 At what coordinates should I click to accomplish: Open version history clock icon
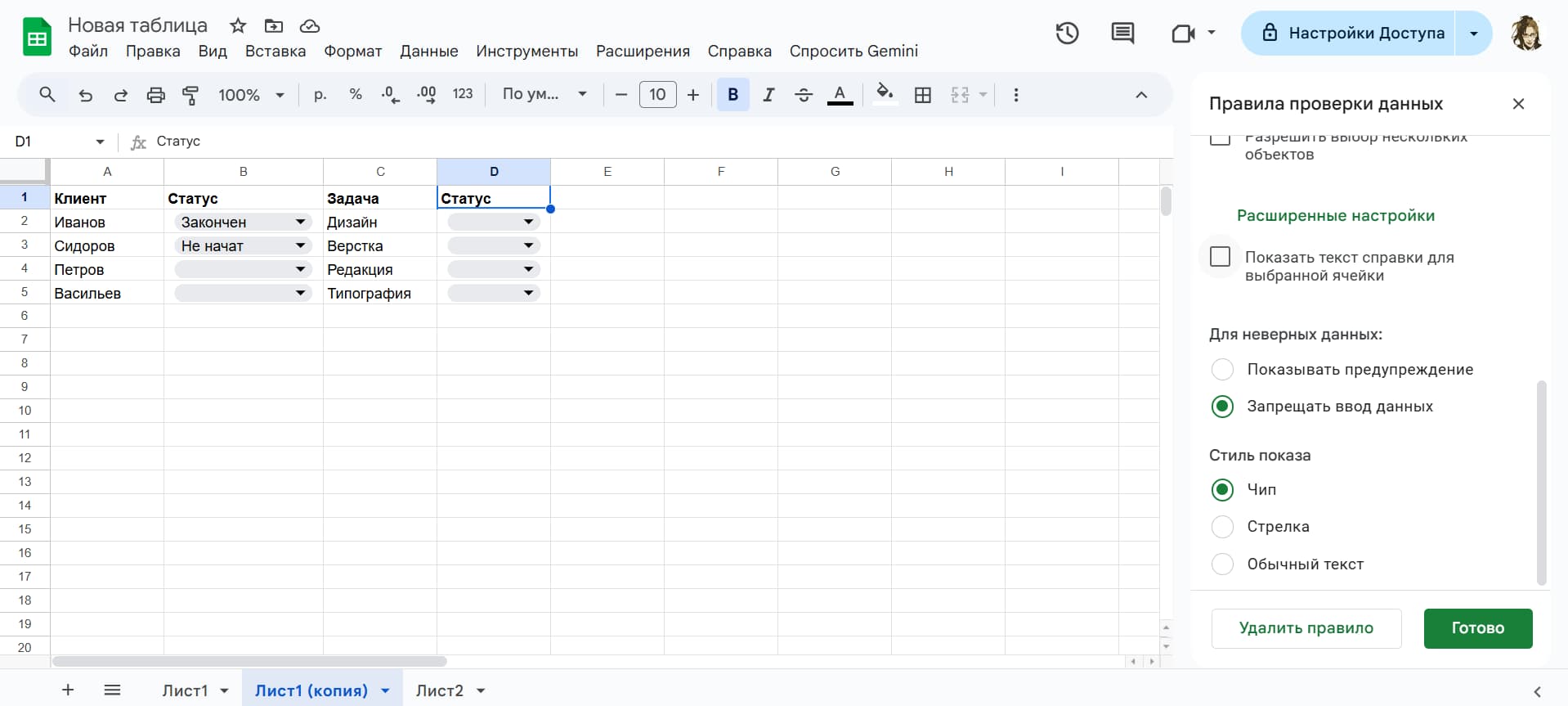(1067, 34)
